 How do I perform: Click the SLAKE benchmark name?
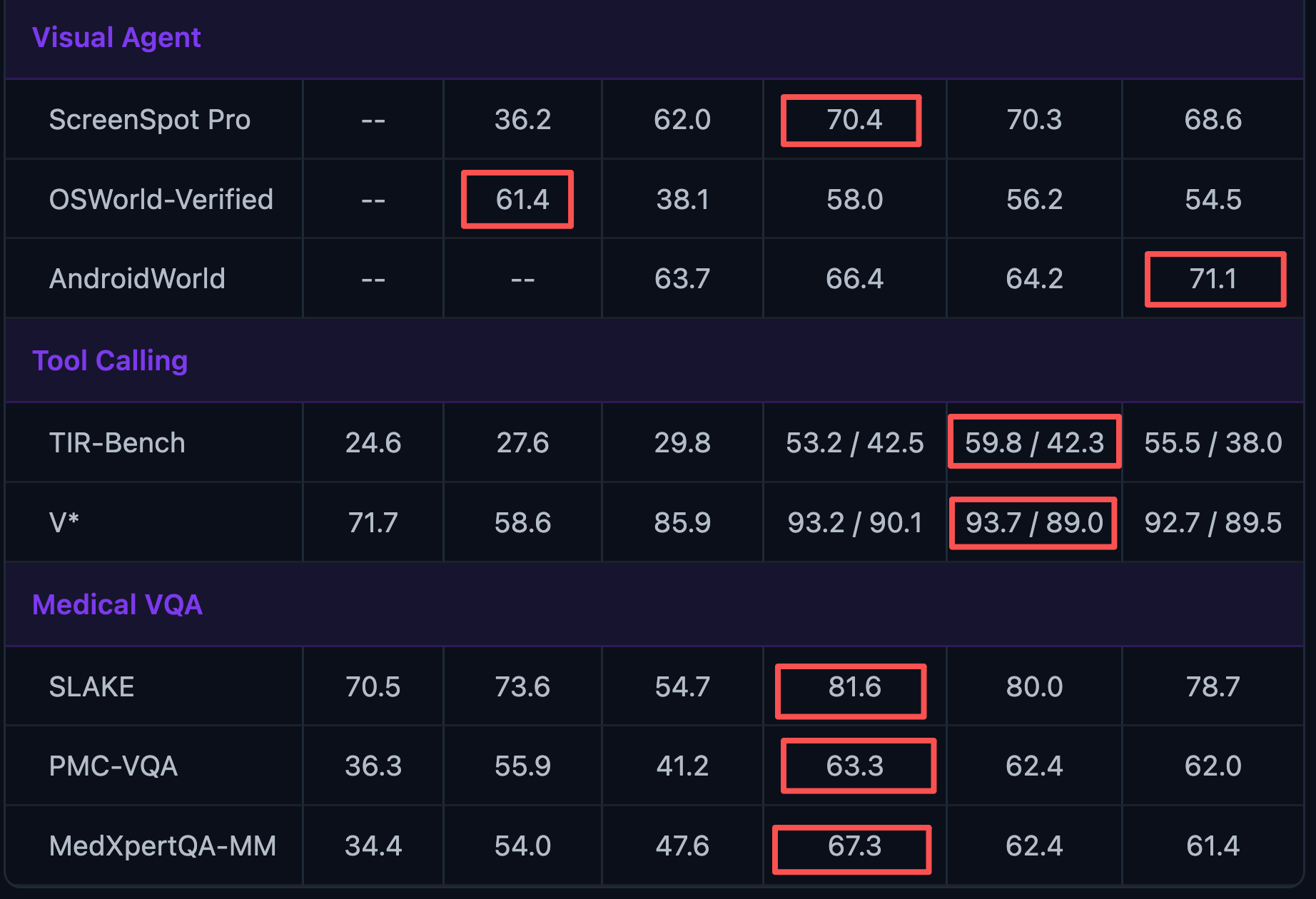tap(91, 687)
